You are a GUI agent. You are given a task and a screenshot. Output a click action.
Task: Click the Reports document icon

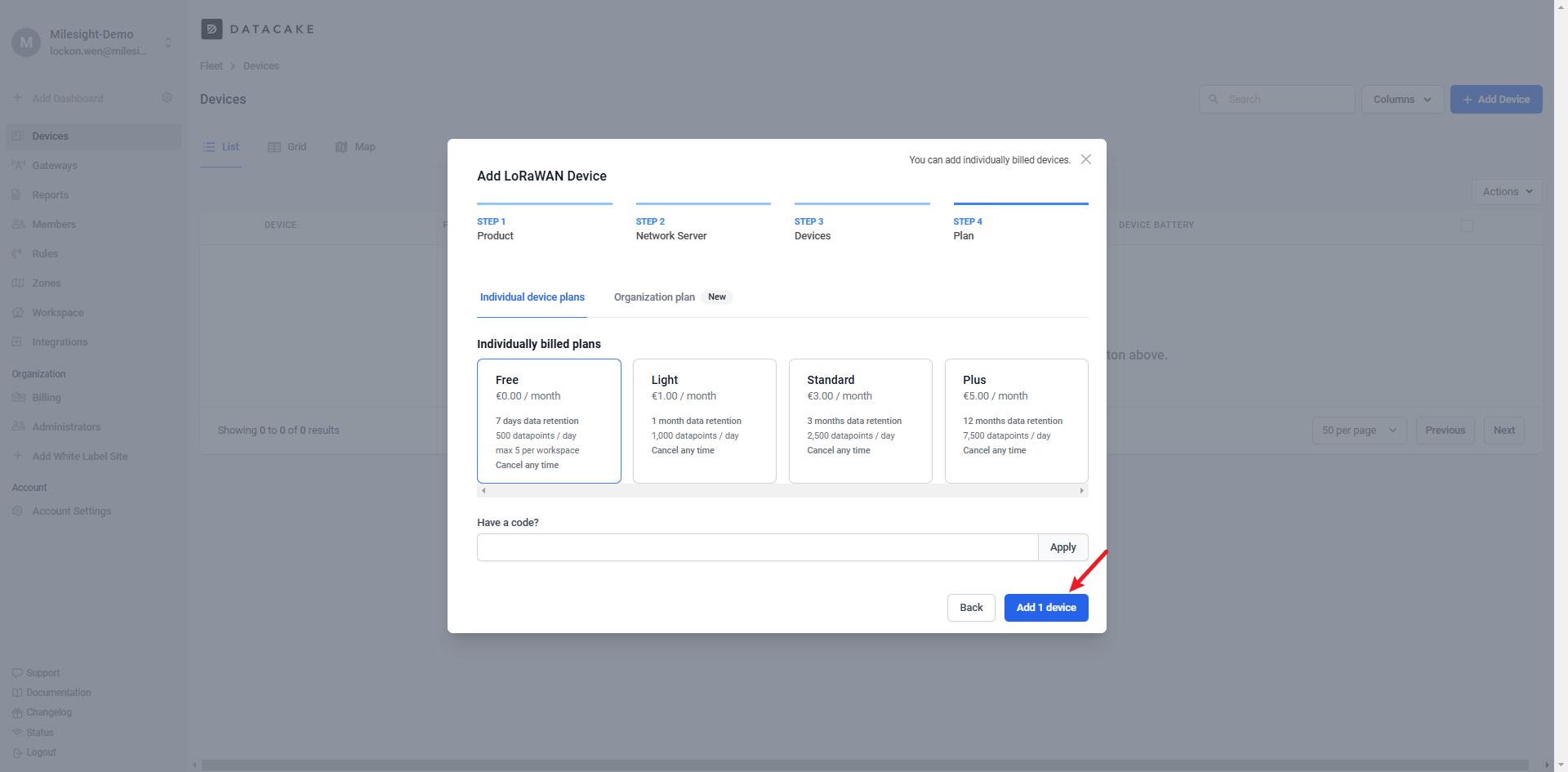[x=17, y=194]
